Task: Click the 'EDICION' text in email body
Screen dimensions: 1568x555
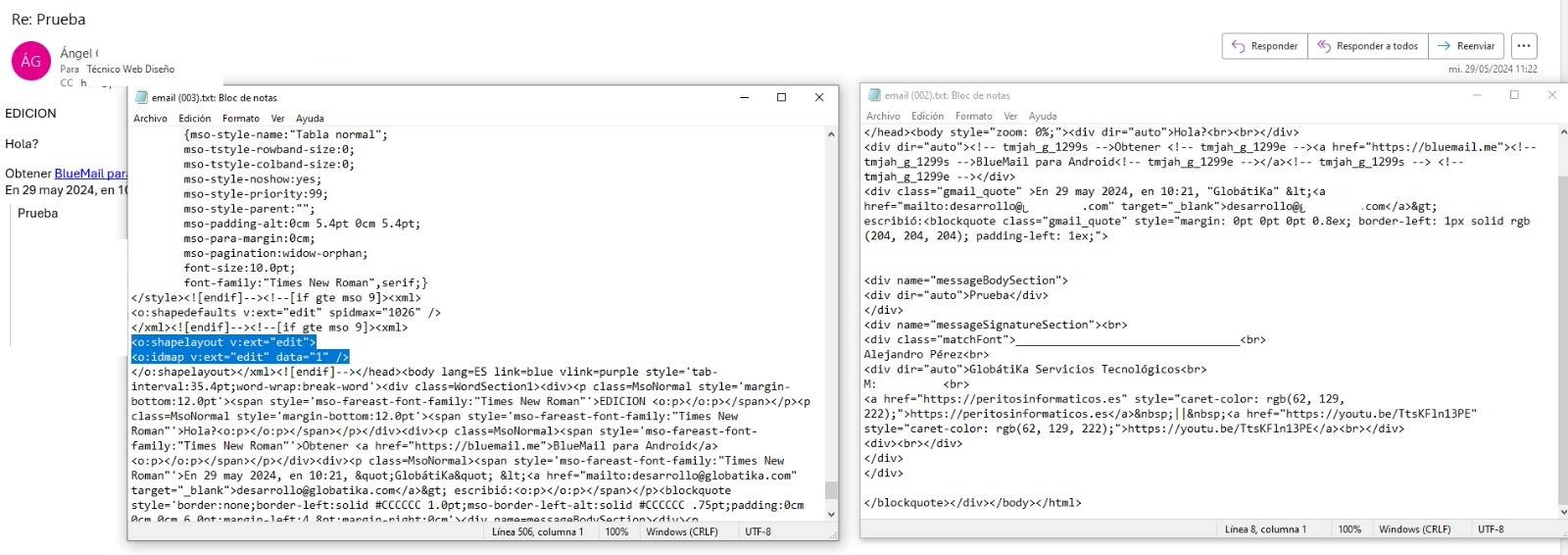Action: click(x=30, y=114)
